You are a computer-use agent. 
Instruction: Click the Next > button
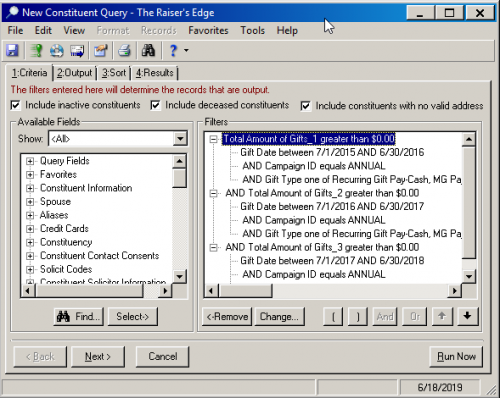pyautogui.click(x=98, y=357)
